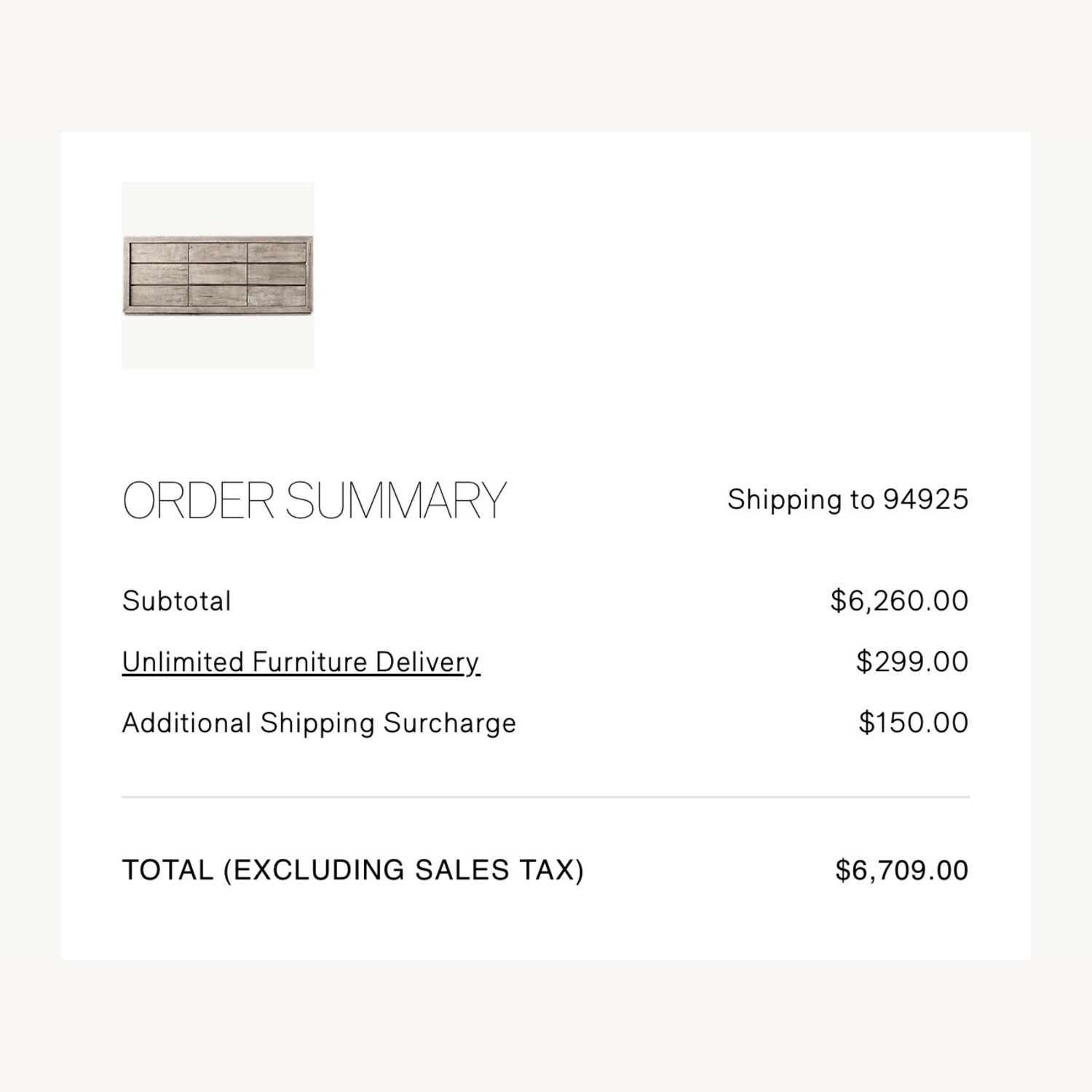Select the Additional Shipping Surcharge label
This screenshot has height=1092, width=1092.
[x=319, y=721]
